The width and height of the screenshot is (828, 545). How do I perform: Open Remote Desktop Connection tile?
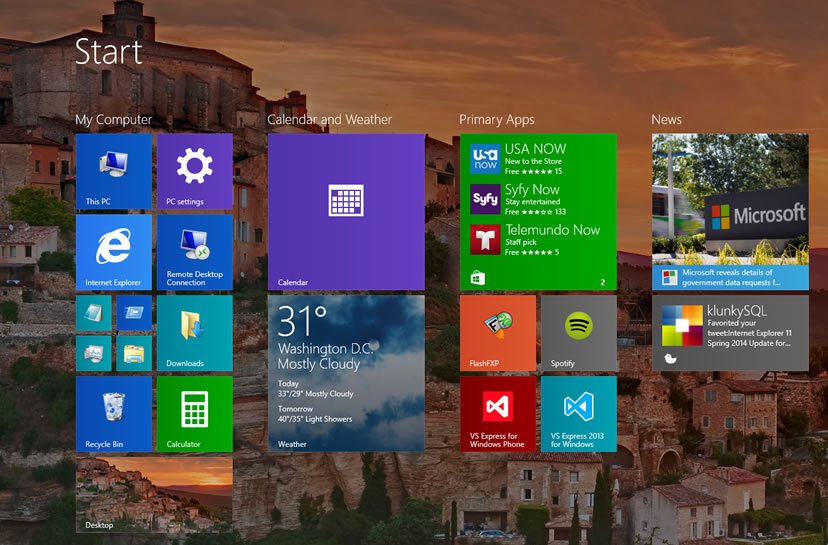(194, 252)
